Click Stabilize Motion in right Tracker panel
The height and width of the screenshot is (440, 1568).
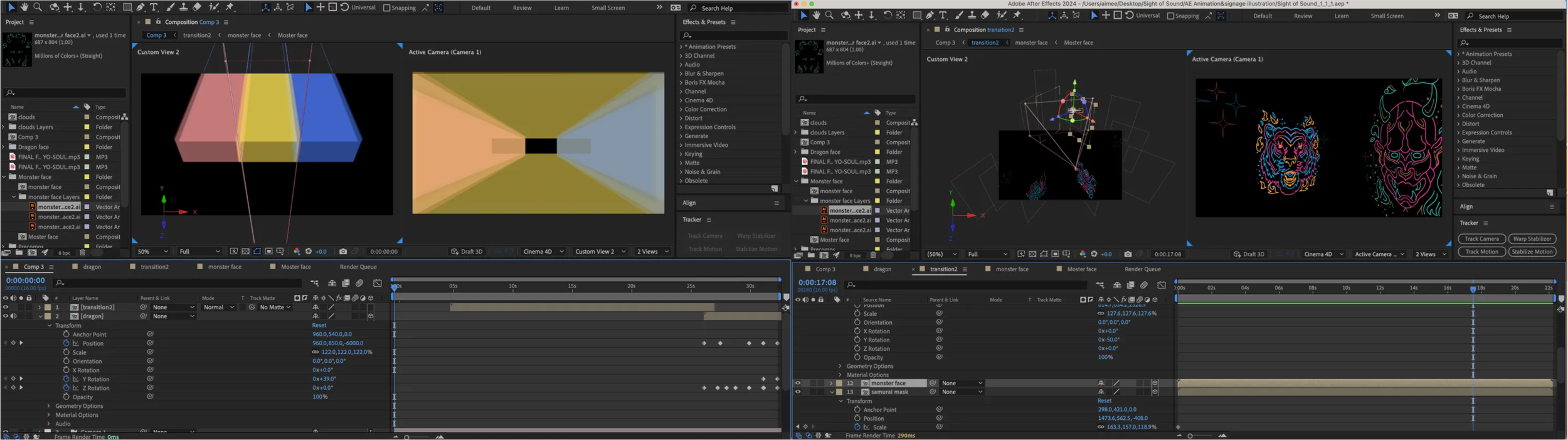tap(1532, 252)
